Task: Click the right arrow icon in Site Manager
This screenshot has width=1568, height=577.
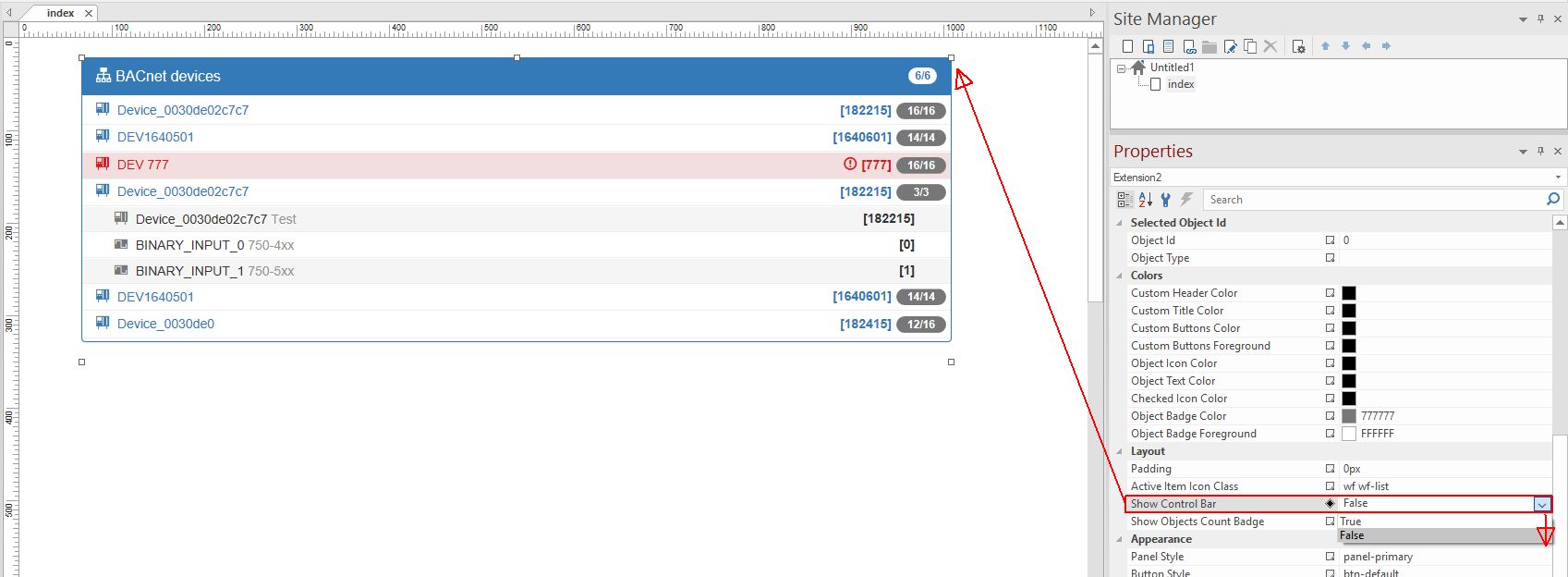Action: [x=1386, y=46]
